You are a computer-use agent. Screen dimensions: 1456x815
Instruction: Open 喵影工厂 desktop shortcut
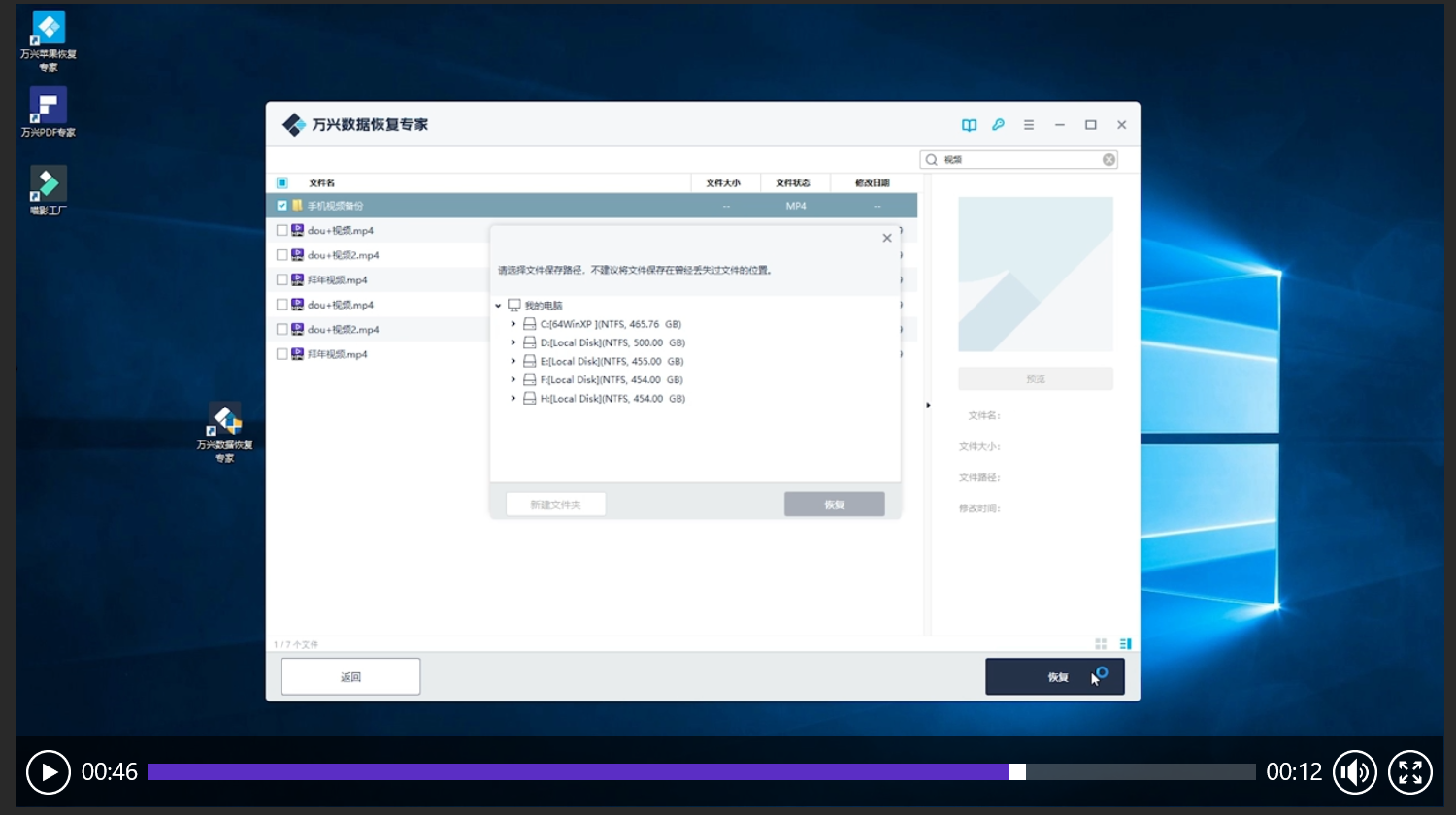[49, 191]
